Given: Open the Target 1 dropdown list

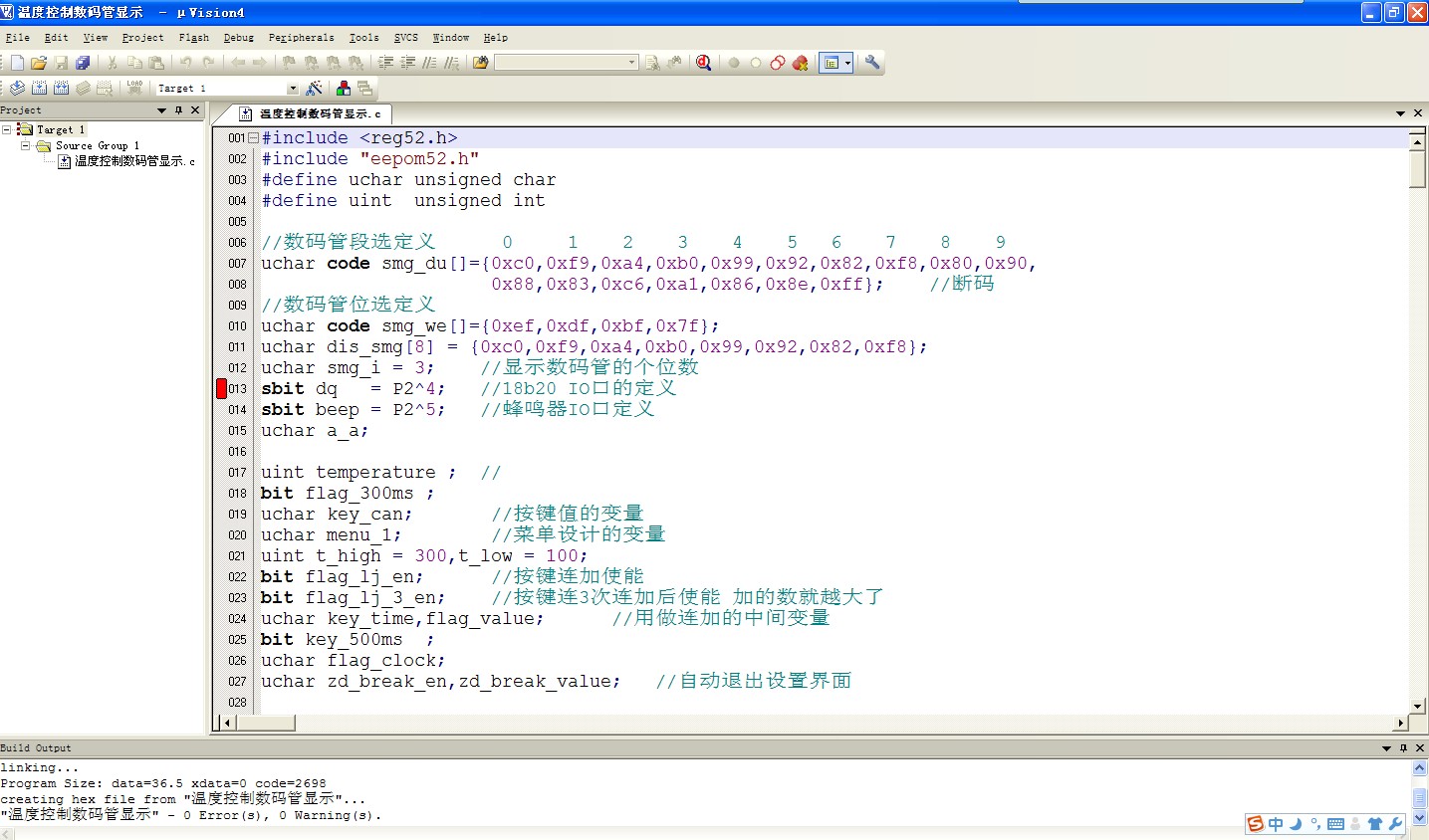Looking at the screenshot, I should [x=292, y=89].
